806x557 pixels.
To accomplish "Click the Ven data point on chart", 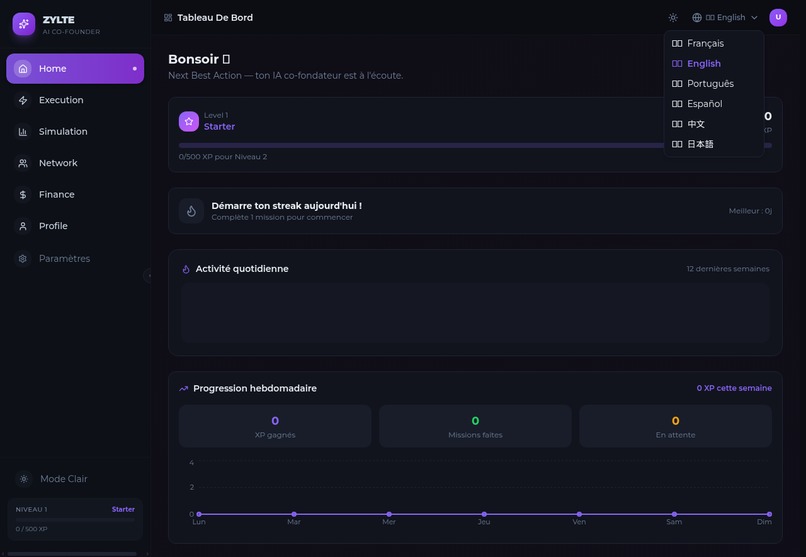I will coord(579,514).
